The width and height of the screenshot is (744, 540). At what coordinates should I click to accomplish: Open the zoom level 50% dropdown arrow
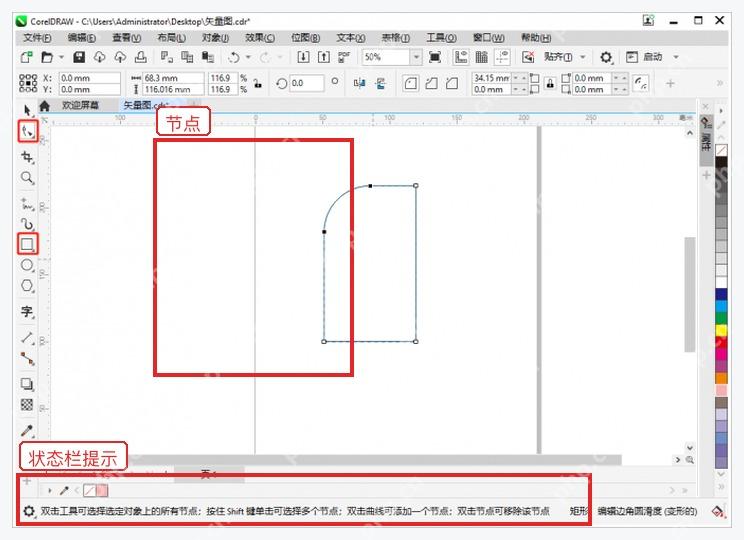416,57
